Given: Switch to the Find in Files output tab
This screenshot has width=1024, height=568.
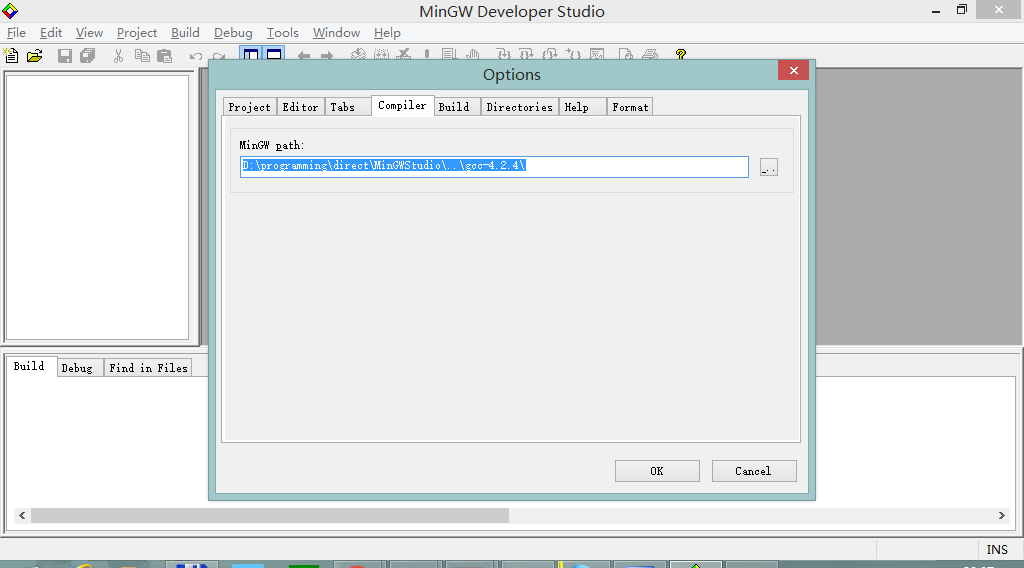Looking at the screenshot, I should [x=148, y=368].
